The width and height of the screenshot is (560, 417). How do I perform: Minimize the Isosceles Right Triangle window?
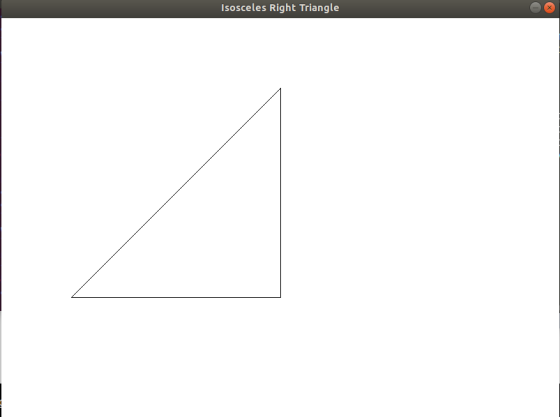pyautogui.click(x=535, y=7)
